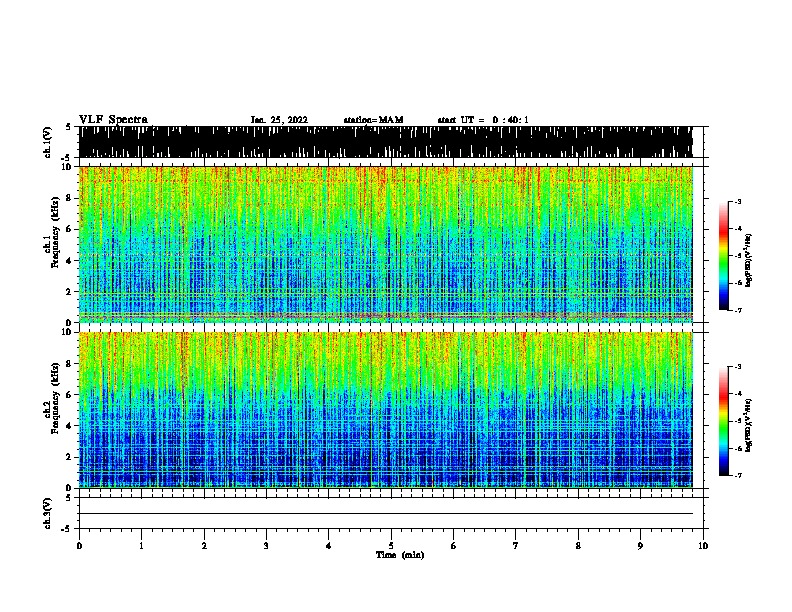Click the time axis tick label "8"
Image resolution: width=792 pixels, height=612 pixels.
[x=578, y=545]
